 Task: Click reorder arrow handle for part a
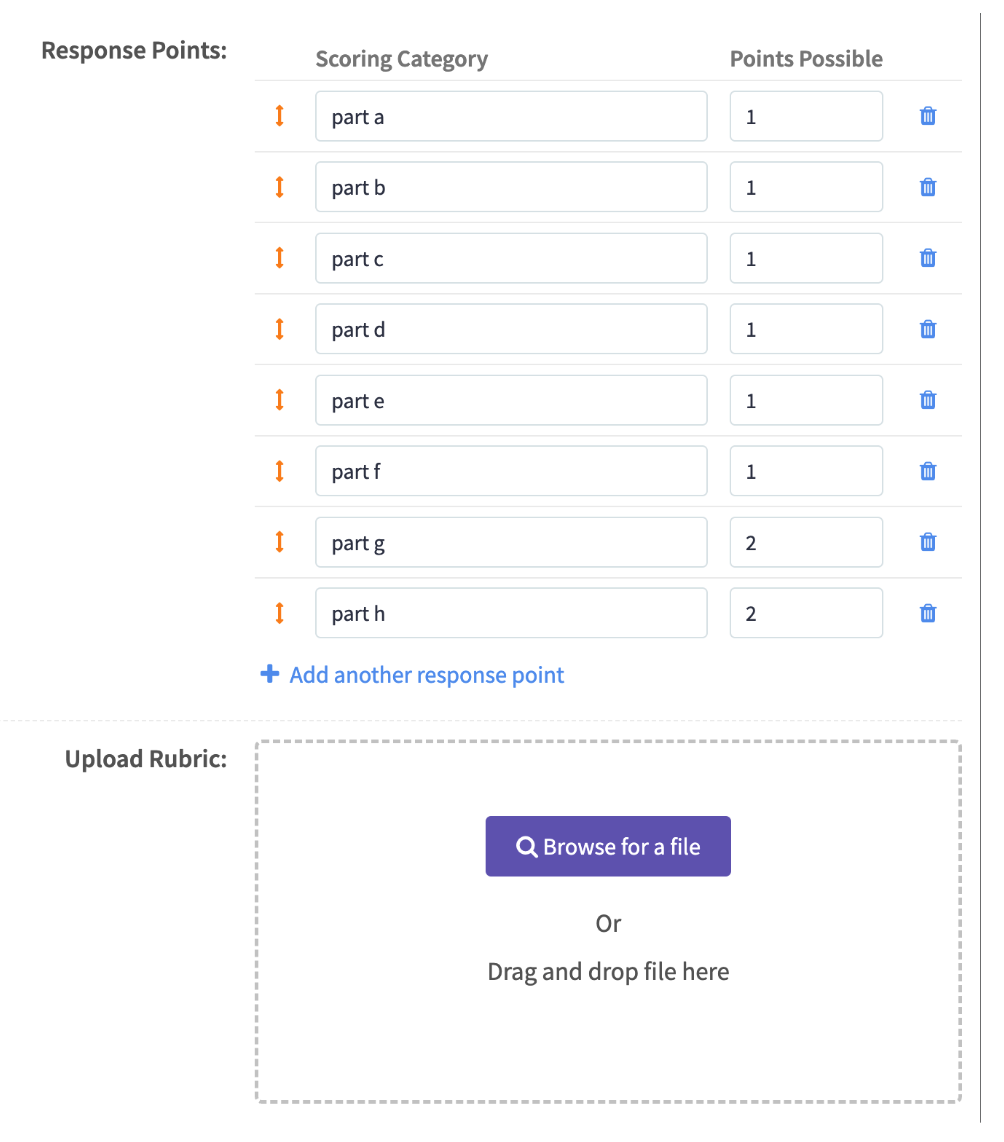coord(280,116)
